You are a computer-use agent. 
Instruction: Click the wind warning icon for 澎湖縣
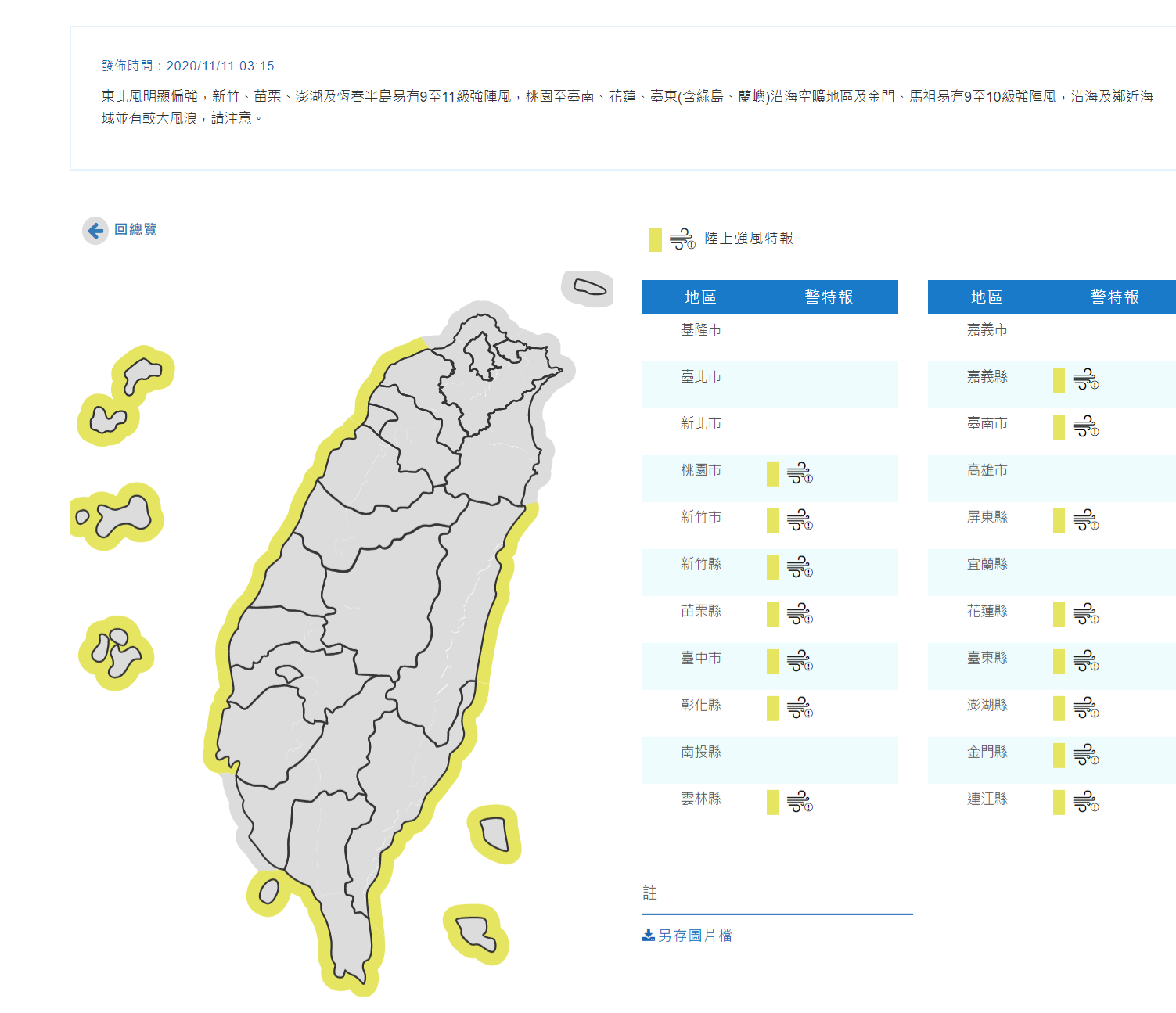(1086, 708)
